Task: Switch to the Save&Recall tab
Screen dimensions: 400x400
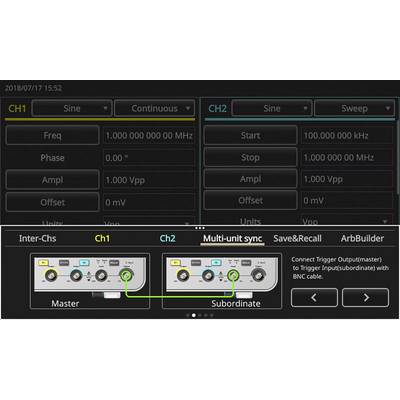Action: (x=297, y=238)
